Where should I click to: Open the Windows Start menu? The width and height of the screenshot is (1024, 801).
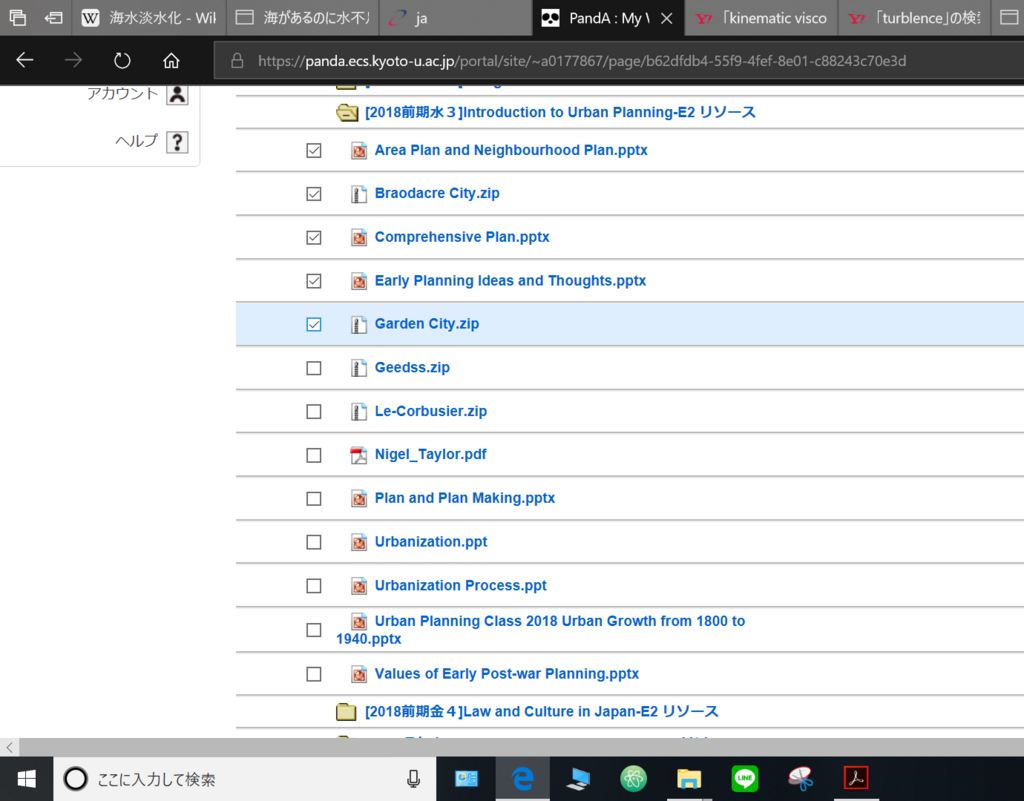click(x=26, y=779)
